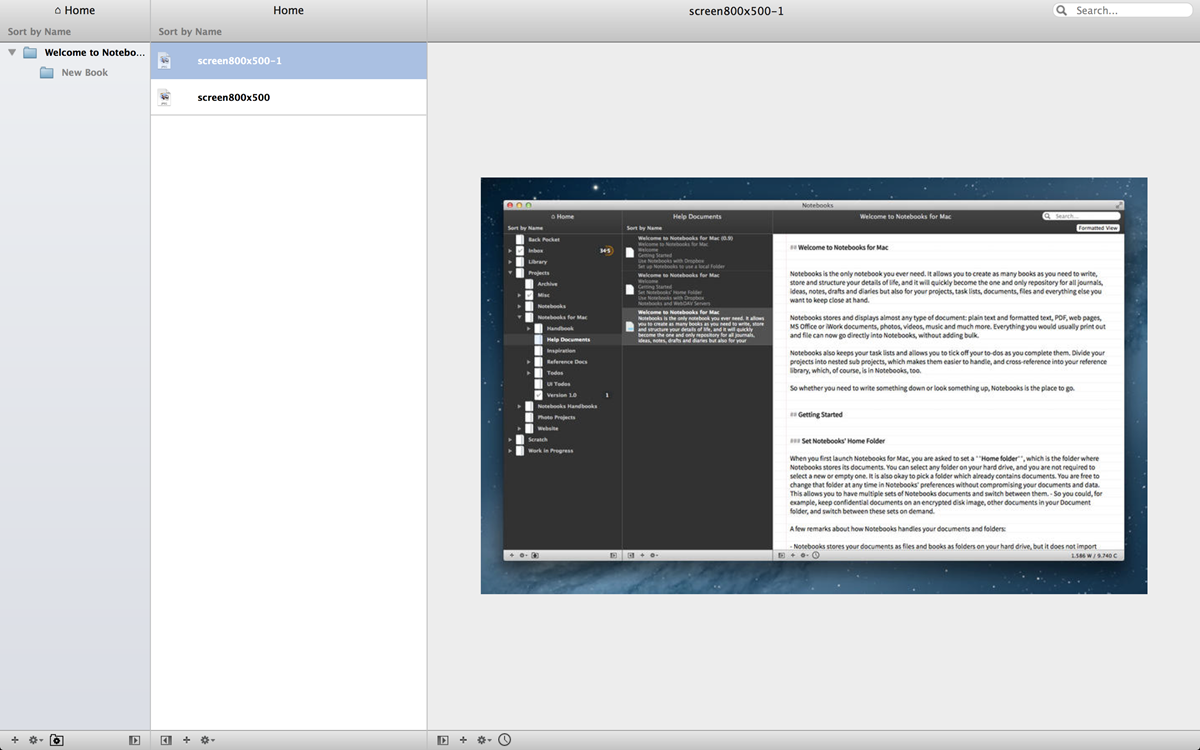Click the Welcome to Notebooks folder icon
Viewport: 1200px width, 750px height.
tap(30, 52)
